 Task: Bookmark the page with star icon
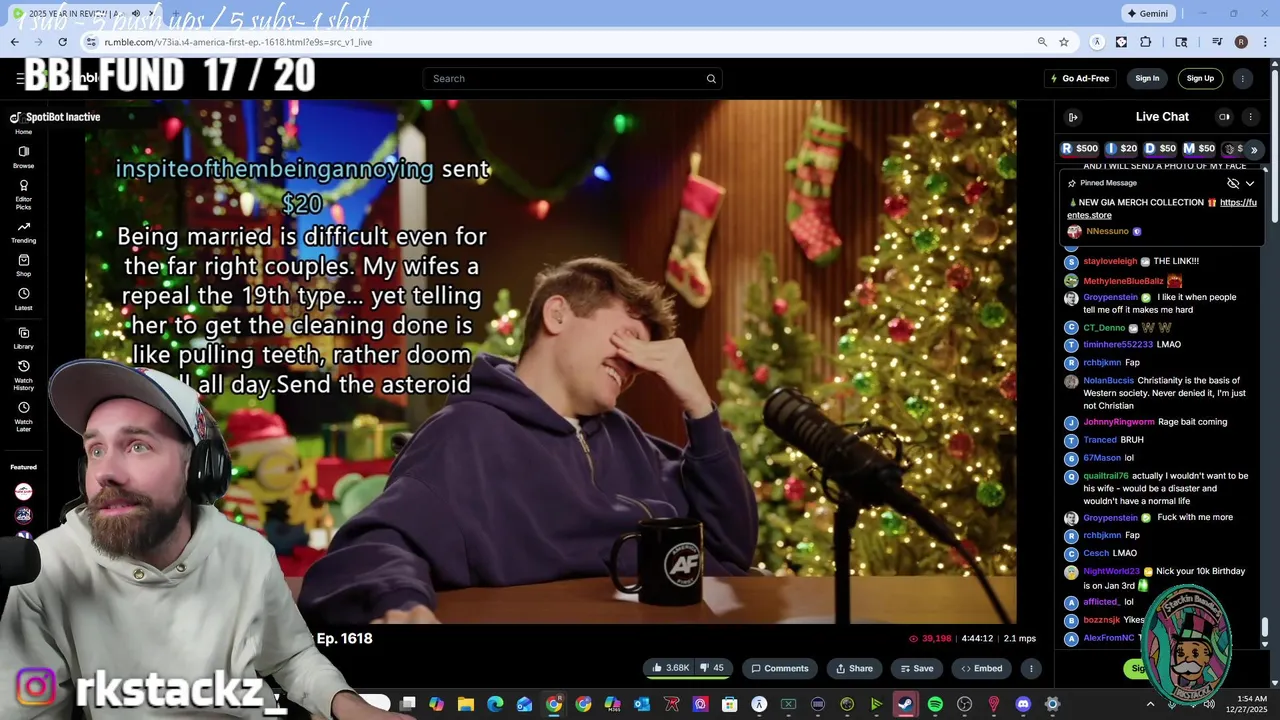point(1064,42)
